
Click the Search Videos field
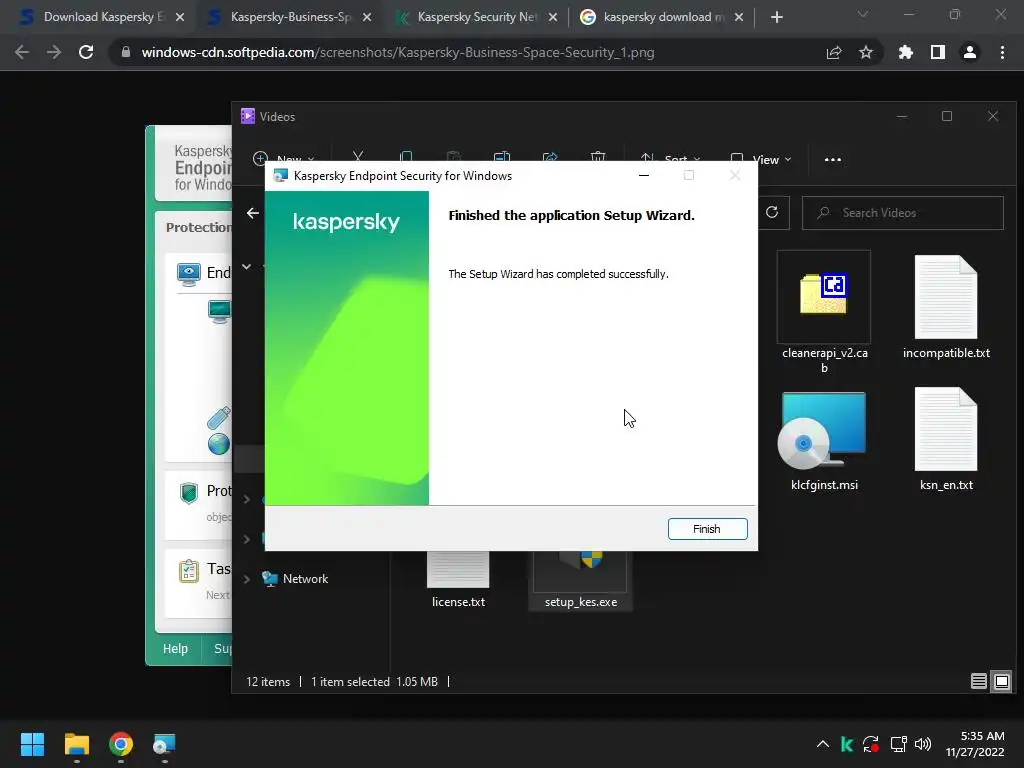click(x=903, y=213)
